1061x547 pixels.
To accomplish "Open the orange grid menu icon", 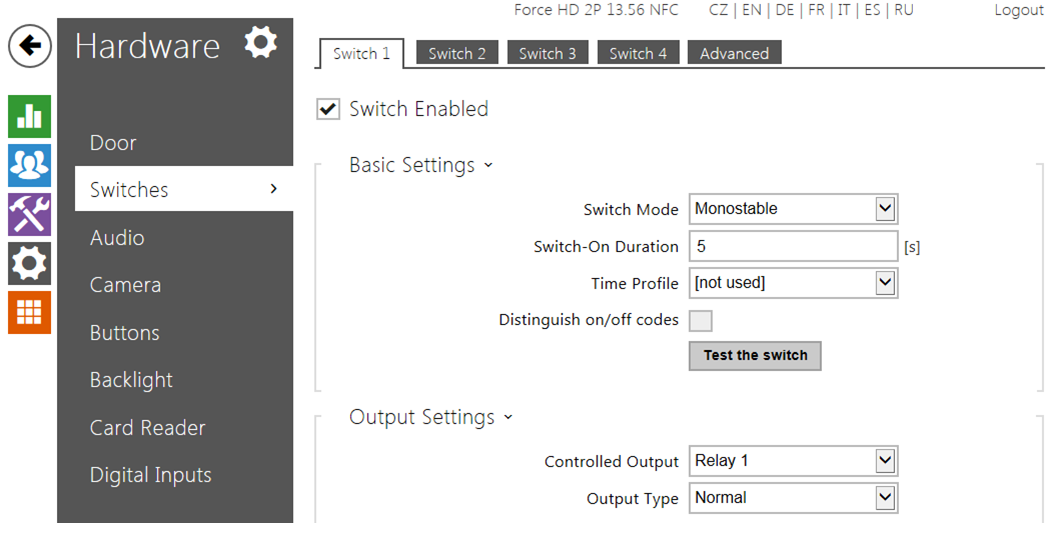I will tap(29, 312).
